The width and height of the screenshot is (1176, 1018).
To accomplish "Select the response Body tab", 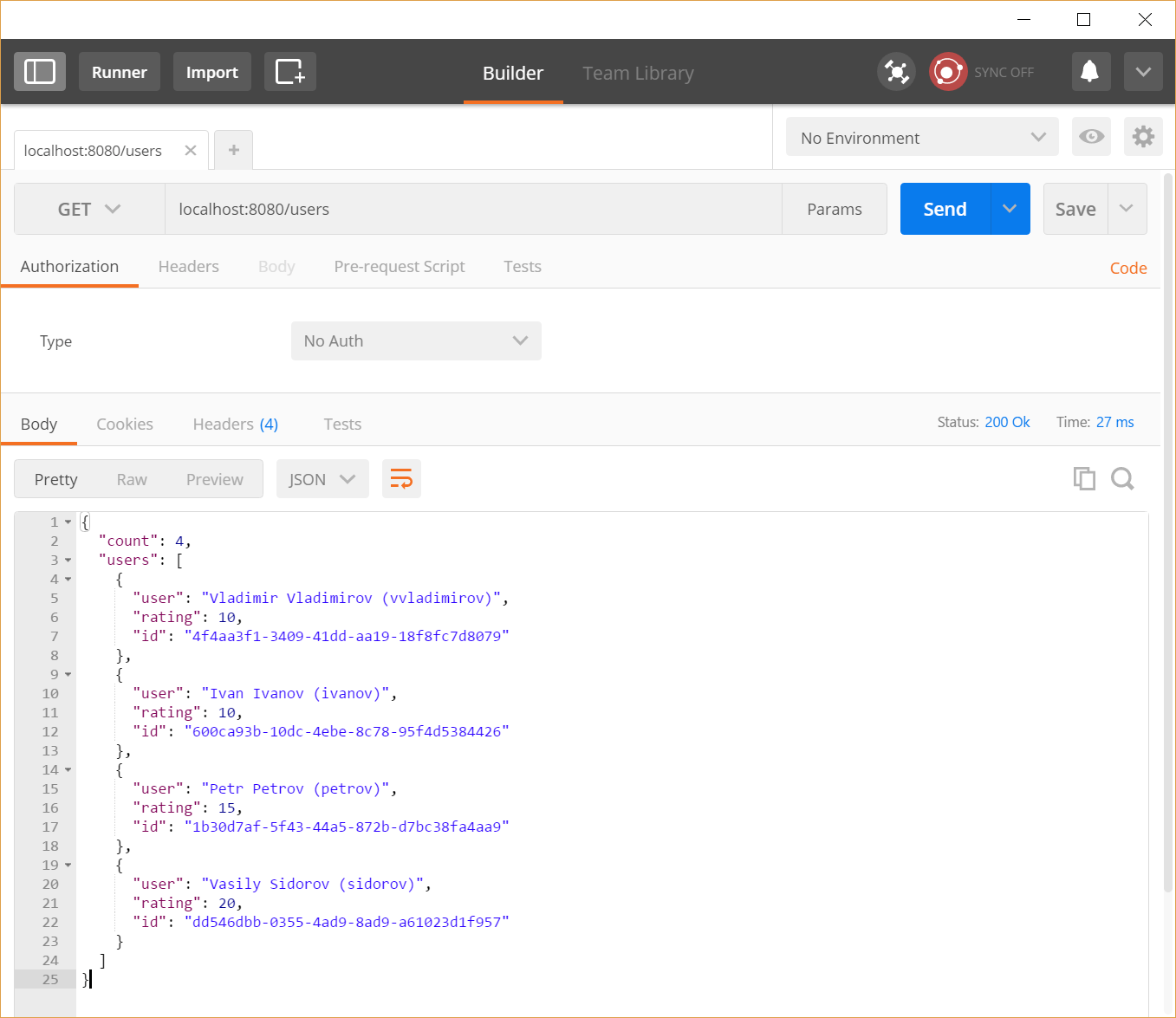I will tap(39, 425).
